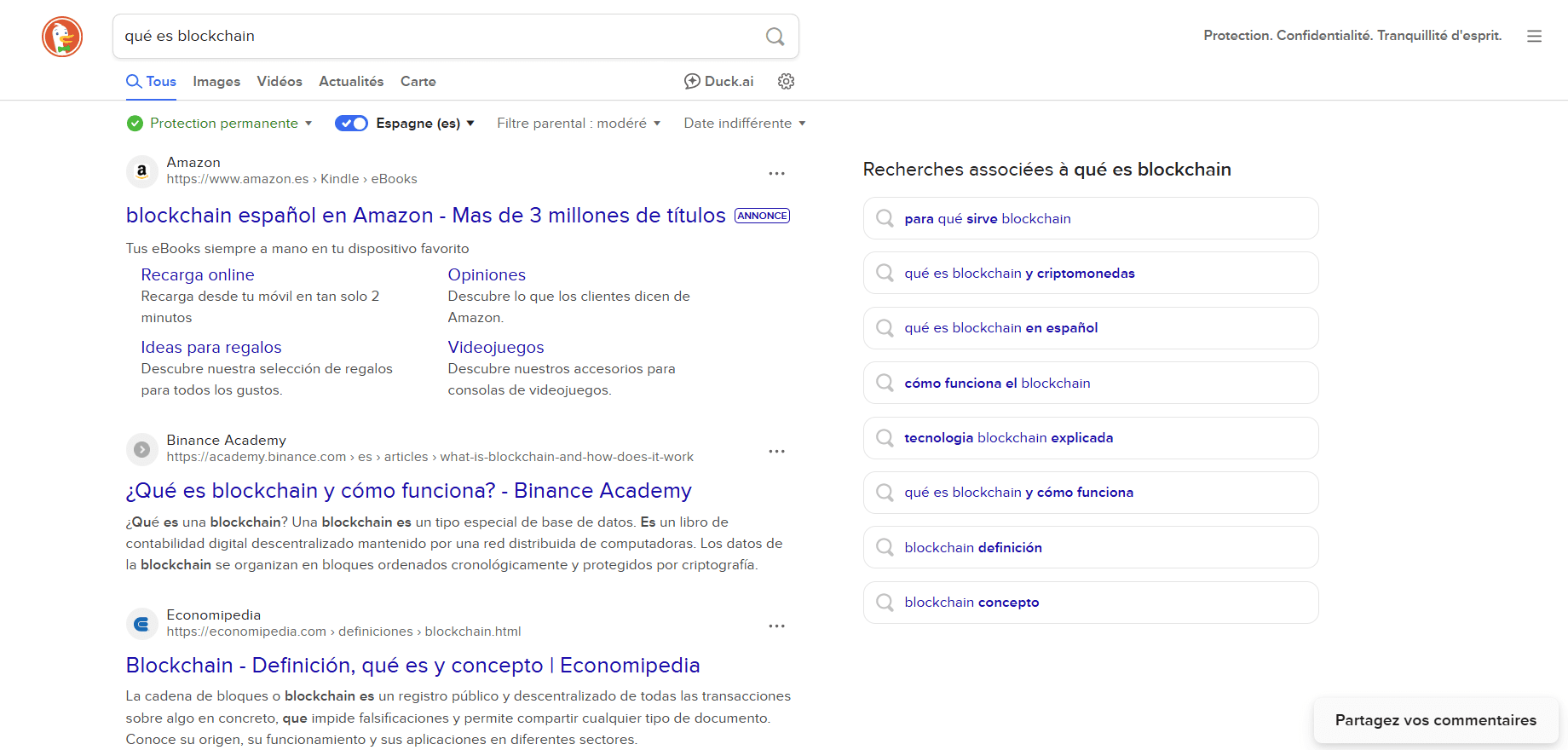The image size is (1568, 750).
Task: Search 'para qué sirve blockchain' suggestion
Action: click(1091, 218)
